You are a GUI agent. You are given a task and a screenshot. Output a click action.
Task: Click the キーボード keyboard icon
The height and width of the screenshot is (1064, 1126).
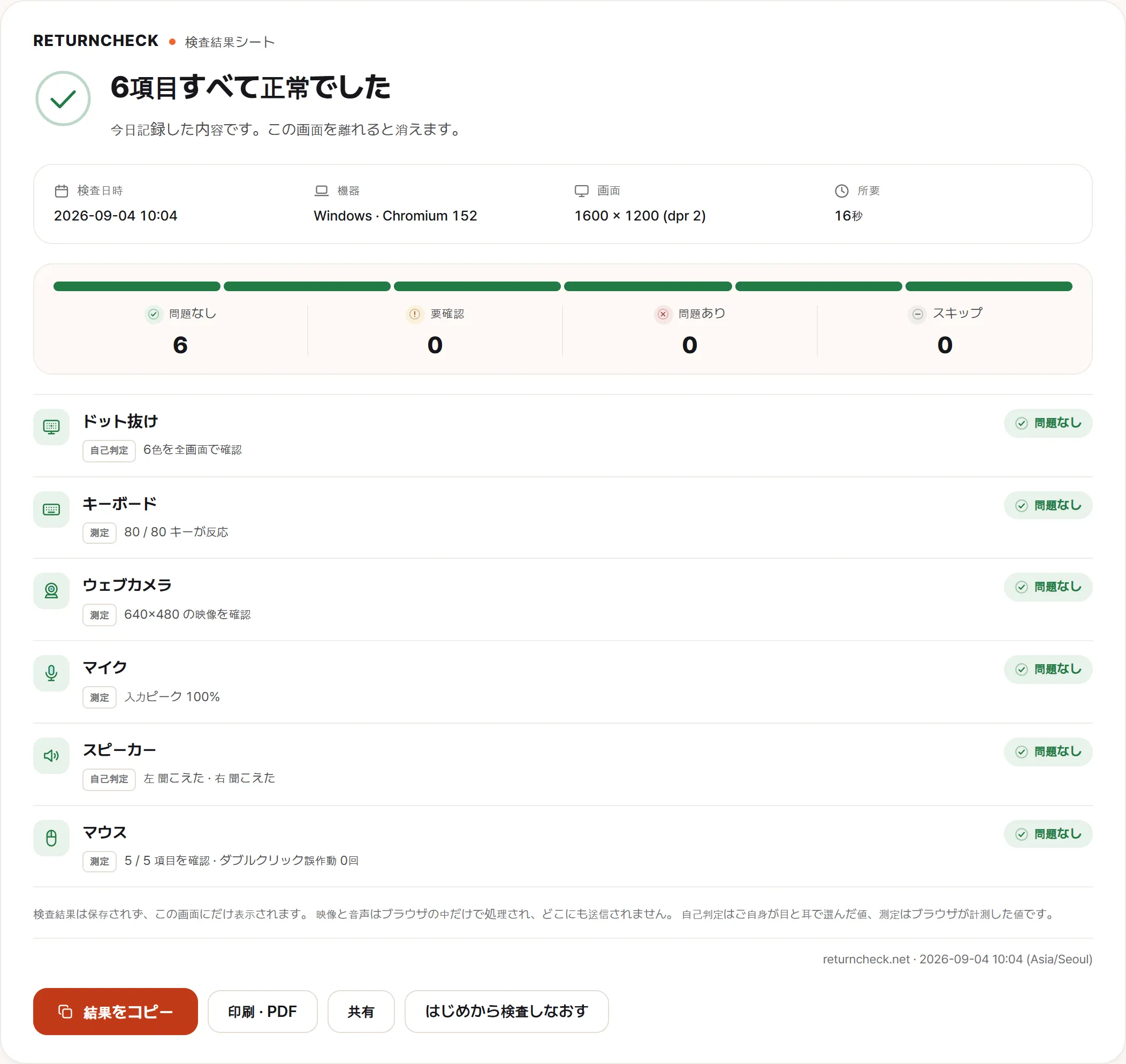tap(51, 510)
